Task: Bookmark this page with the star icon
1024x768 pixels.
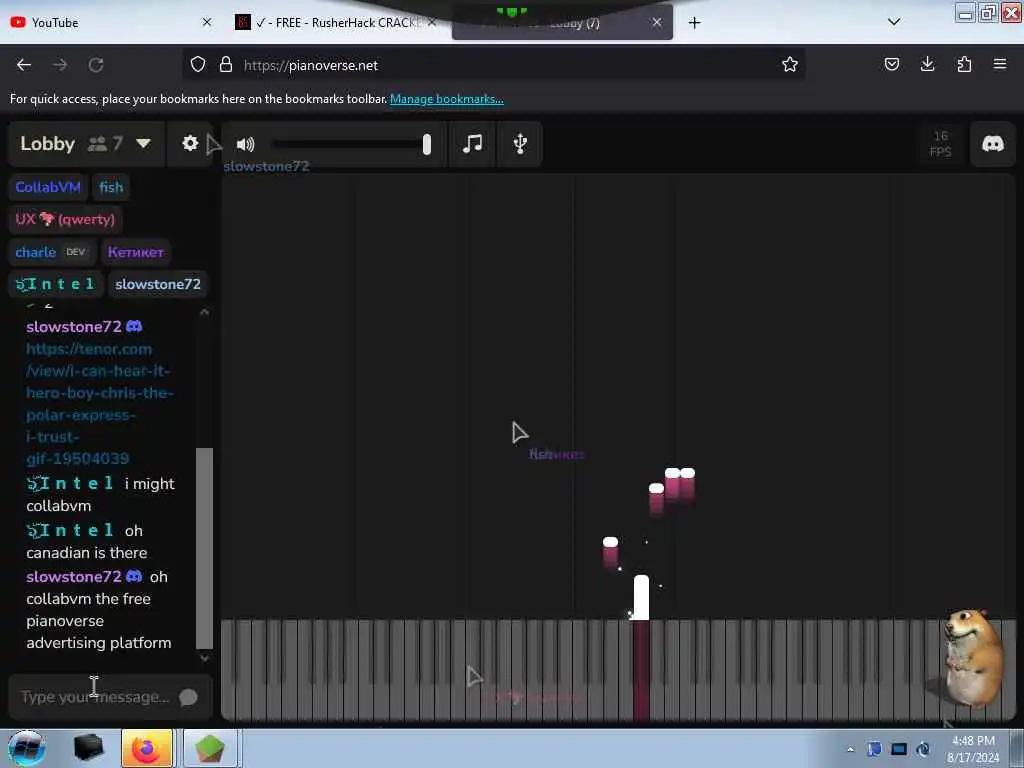Action: pos(790,64)
